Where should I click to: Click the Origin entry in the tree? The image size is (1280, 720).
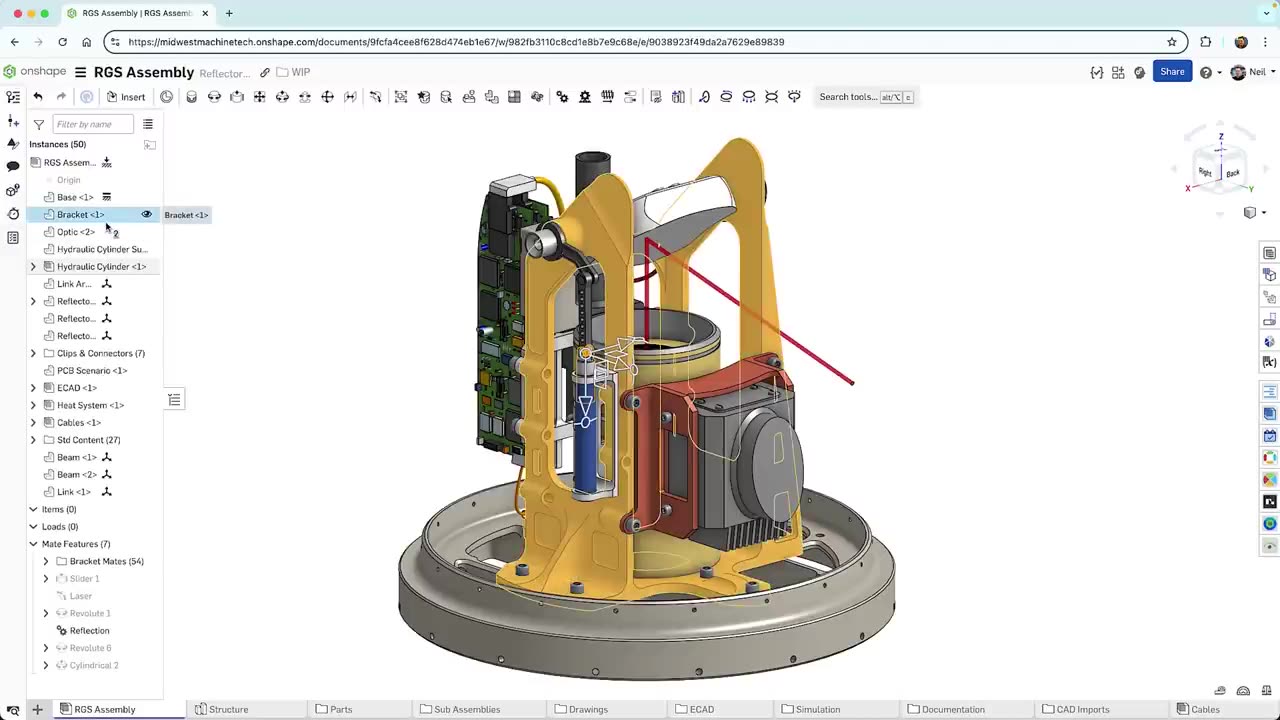[68, 180]
